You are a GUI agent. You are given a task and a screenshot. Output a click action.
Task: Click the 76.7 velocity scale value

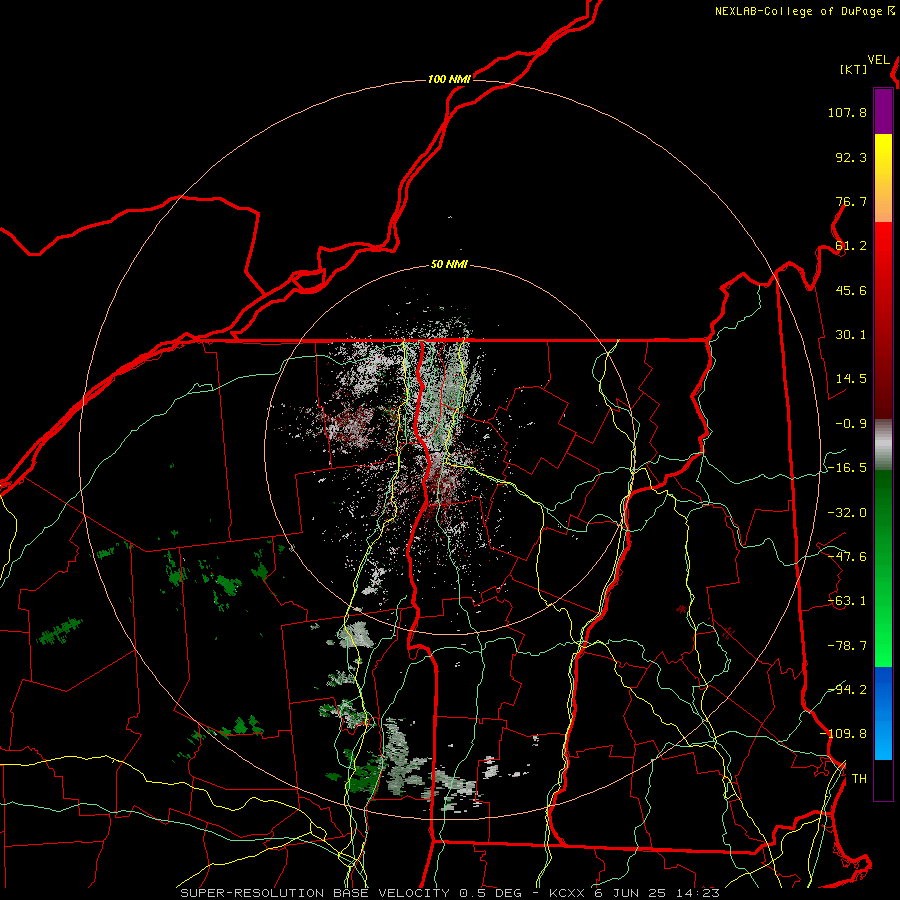[851, 201]
